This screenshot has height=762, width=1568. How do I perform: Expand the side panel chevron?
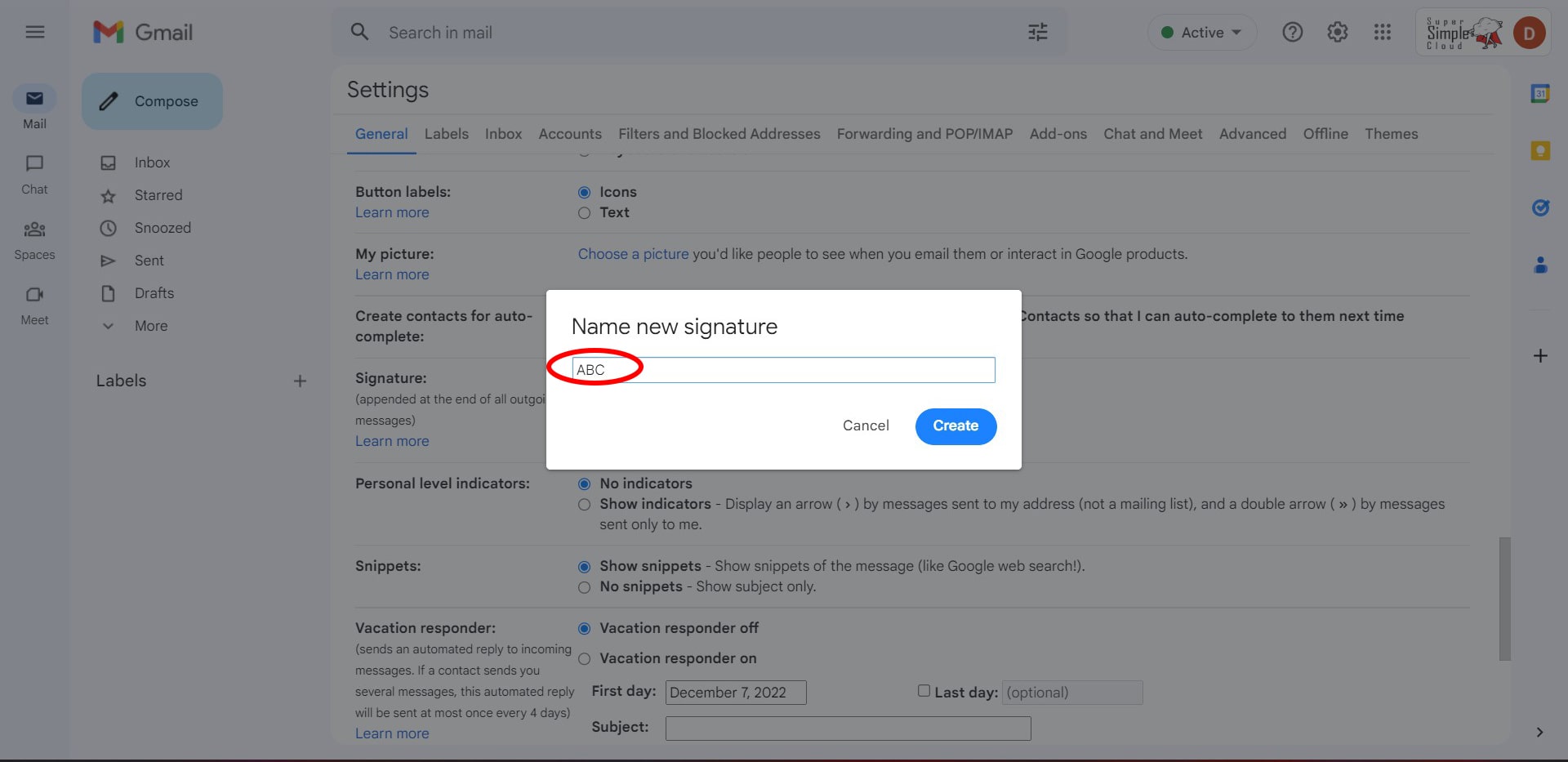[1539, 732]
